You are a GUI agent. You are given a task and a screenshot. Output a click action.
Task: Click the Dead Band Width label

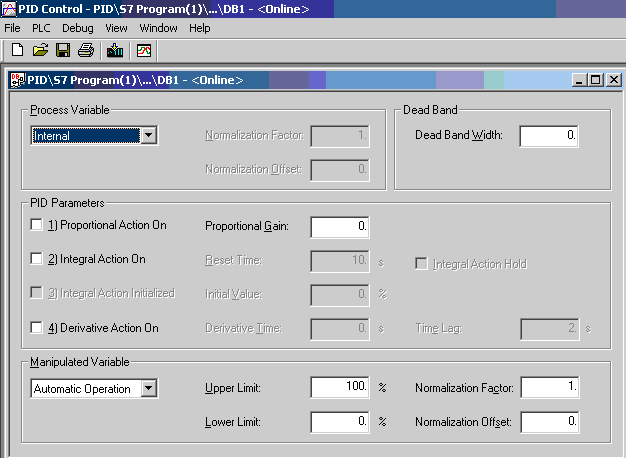point(459,135)
